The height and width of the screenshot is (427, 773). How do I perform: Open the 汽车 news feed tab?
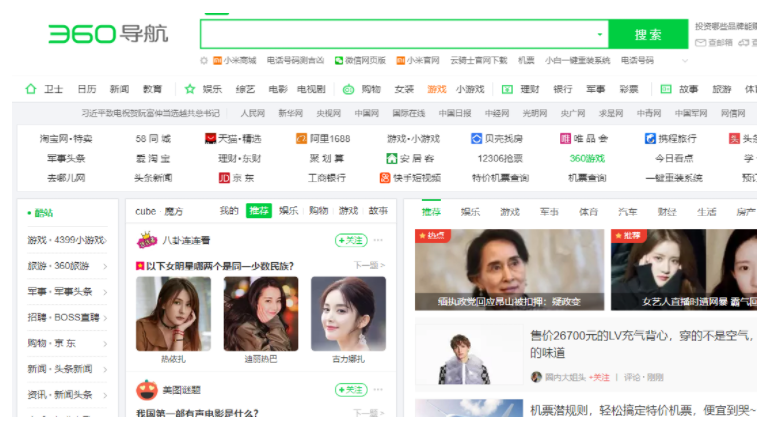click(628, 212)
